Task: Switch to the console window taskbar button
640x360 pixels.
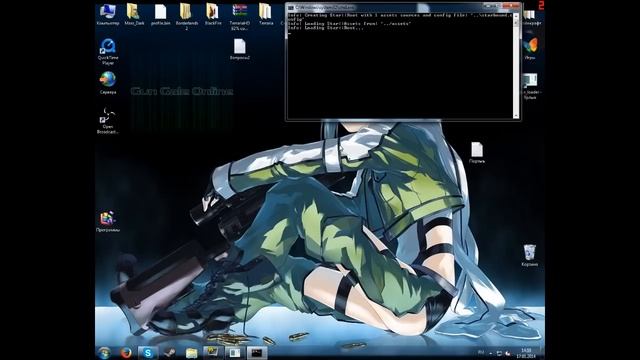Action: point(257,353)
